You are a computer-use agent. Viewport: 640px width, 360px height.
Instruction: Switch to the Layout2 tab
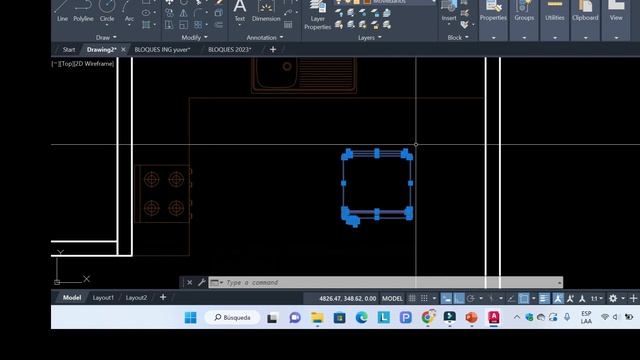pos(136,298)
